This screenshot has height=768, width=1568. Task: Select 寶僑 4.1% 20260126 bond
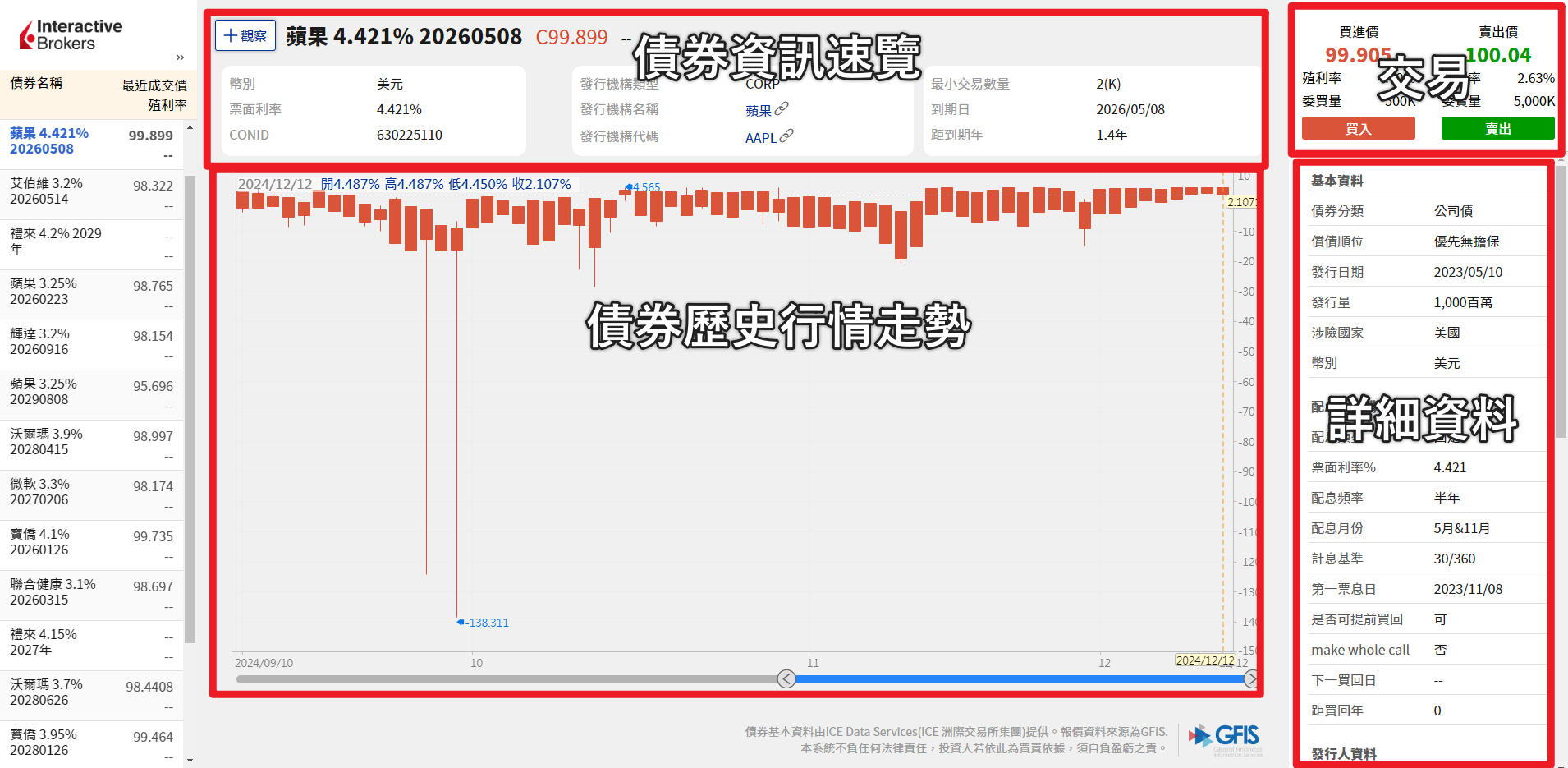coord(91,545)
